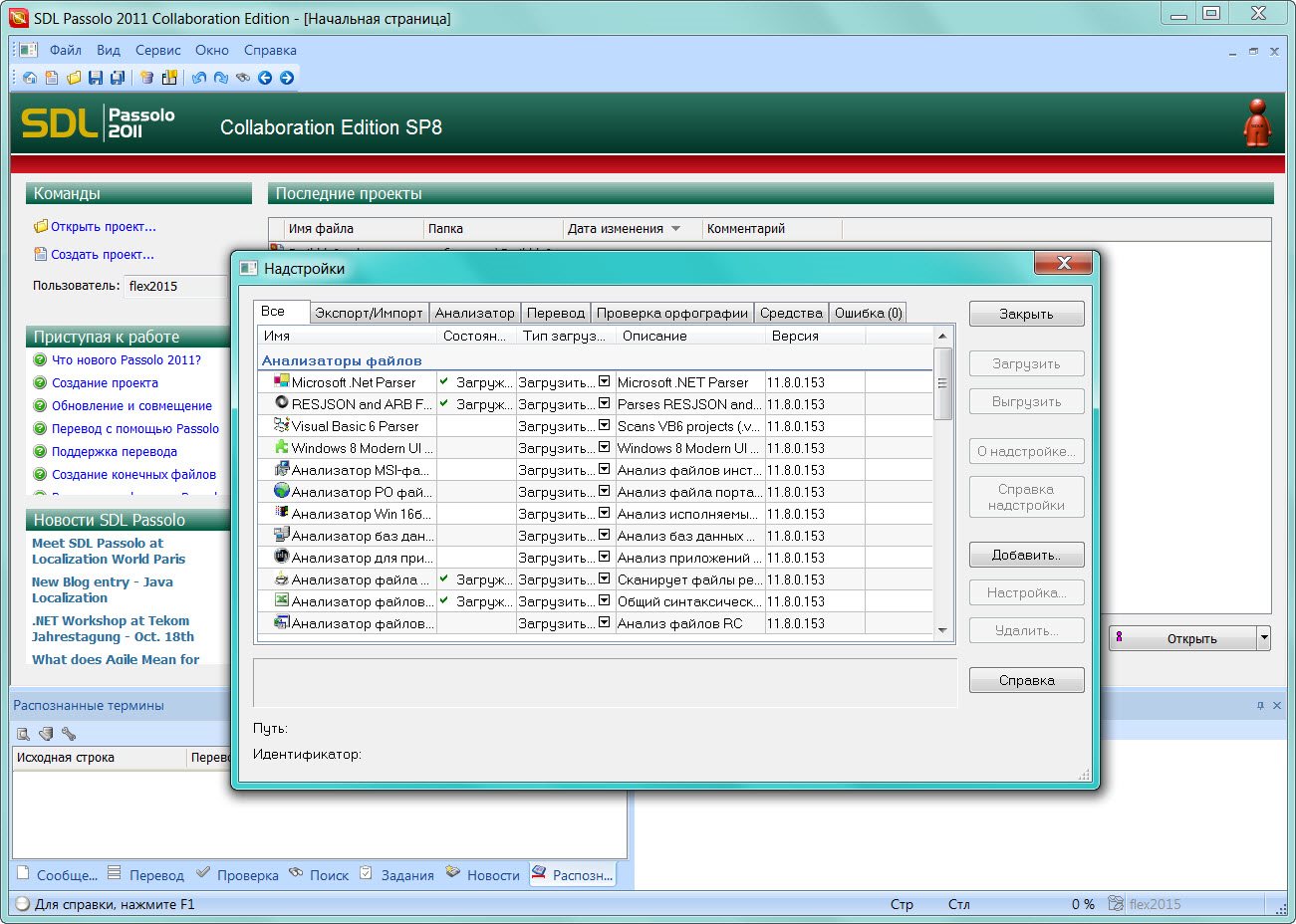Image resolution: width=1296 pixels, height=924 pixels.
Task: Select the Анализатор файлов RC row
Action: click(596, 623)
